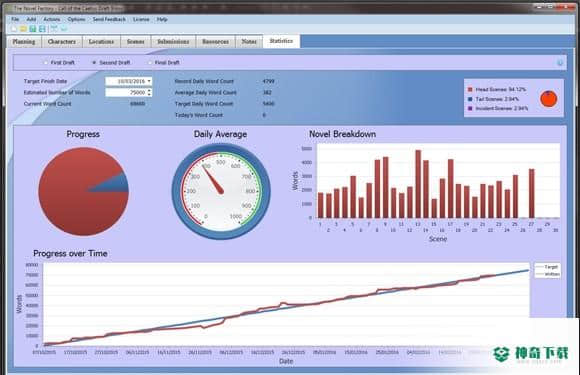Open the Actions menu

tap(51, 19)
